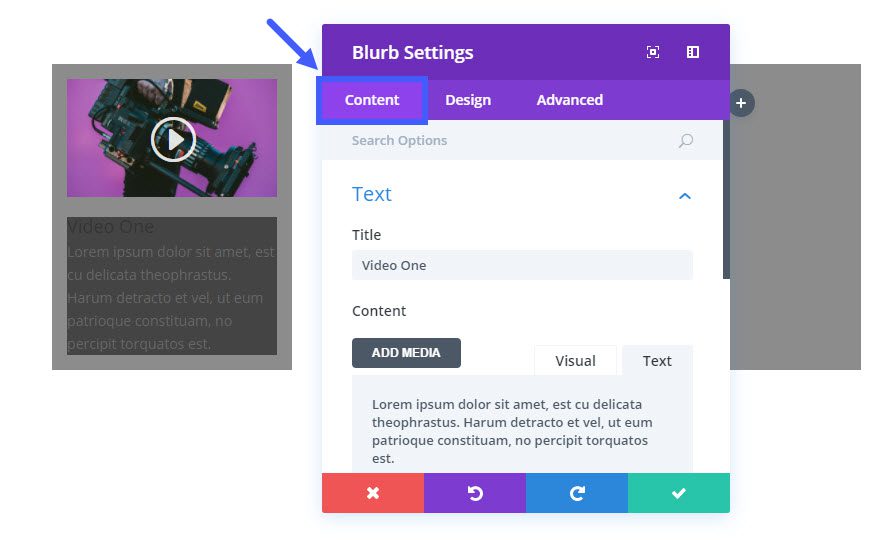Click the snap modal to sidebar icon

[x=693, y=52]
